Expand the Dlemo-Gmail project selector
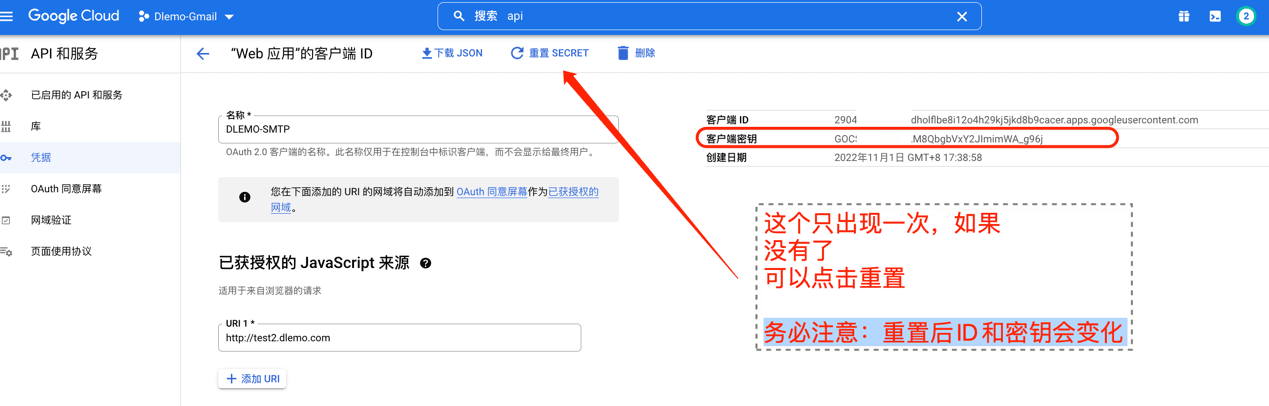1269x406 pixels. tap(187, 16)
